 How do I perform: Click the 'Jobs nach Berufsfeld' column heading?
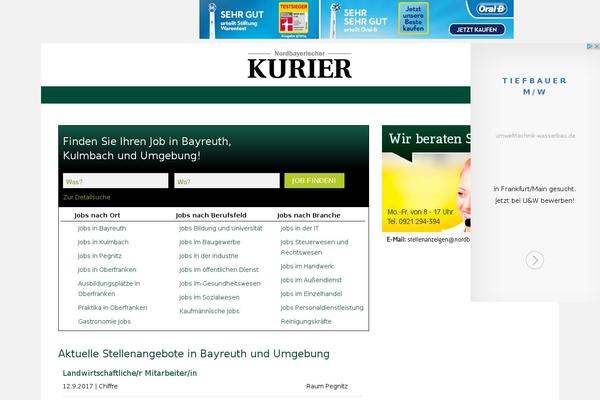[211, 215]
